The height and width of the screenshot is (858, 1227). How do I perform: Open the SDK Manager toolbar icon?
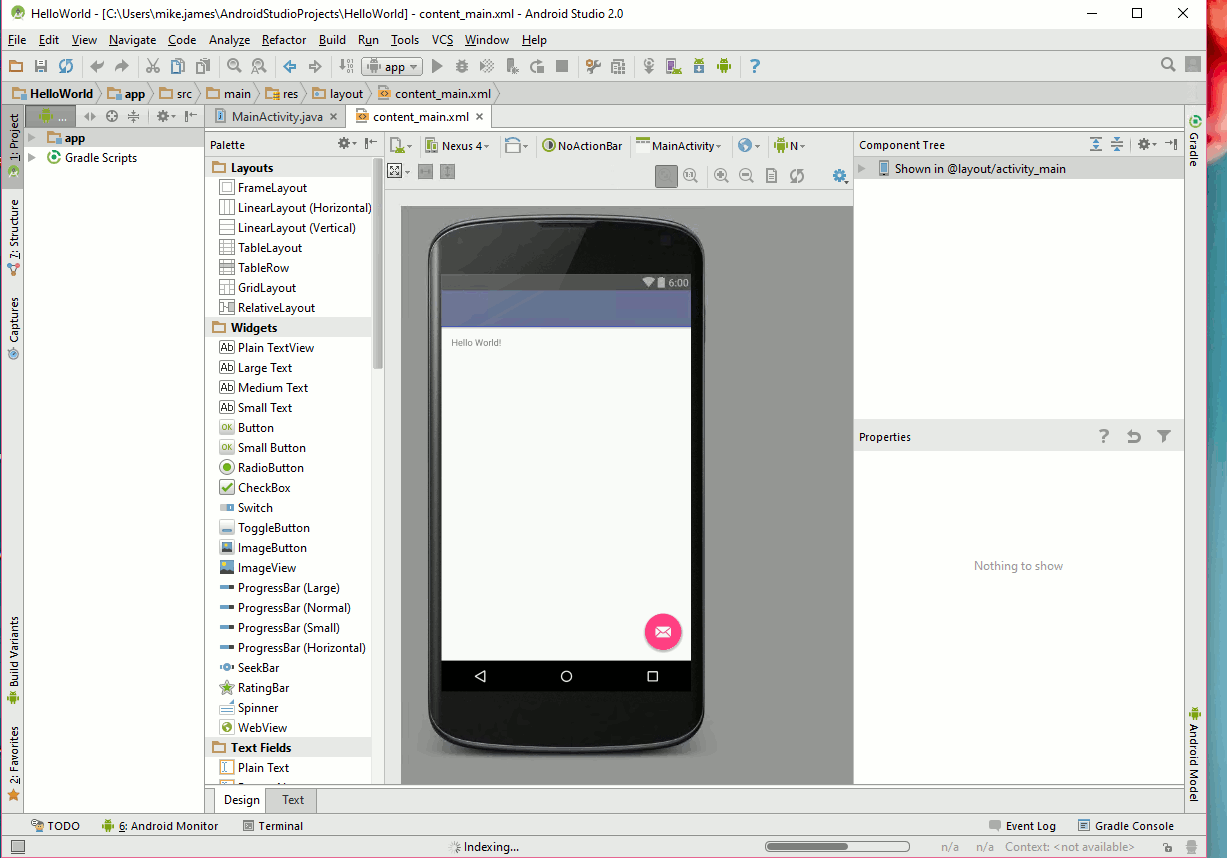tap(699, 66)
